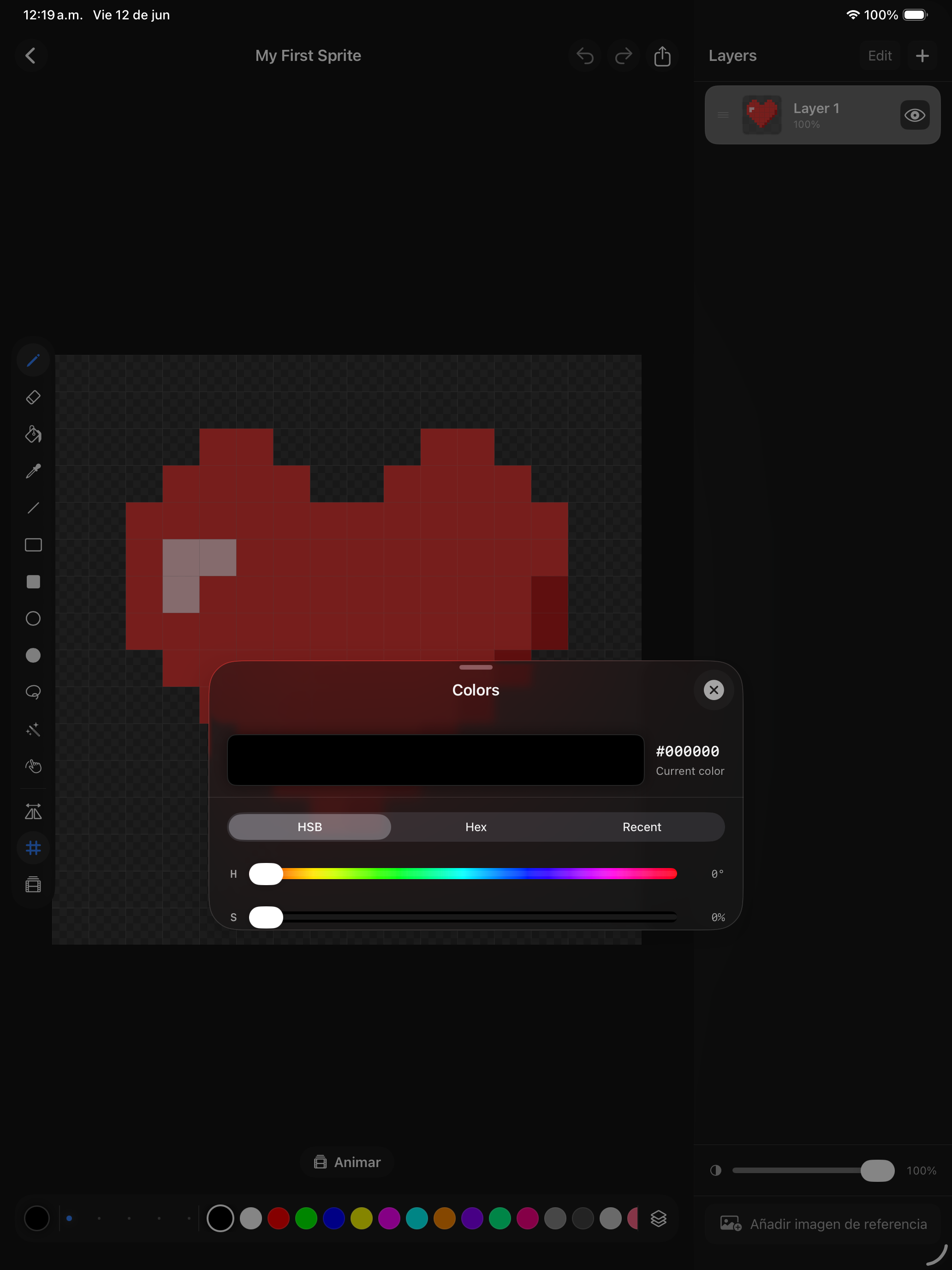Select the outlined Ellipse tool

(33, 618)
